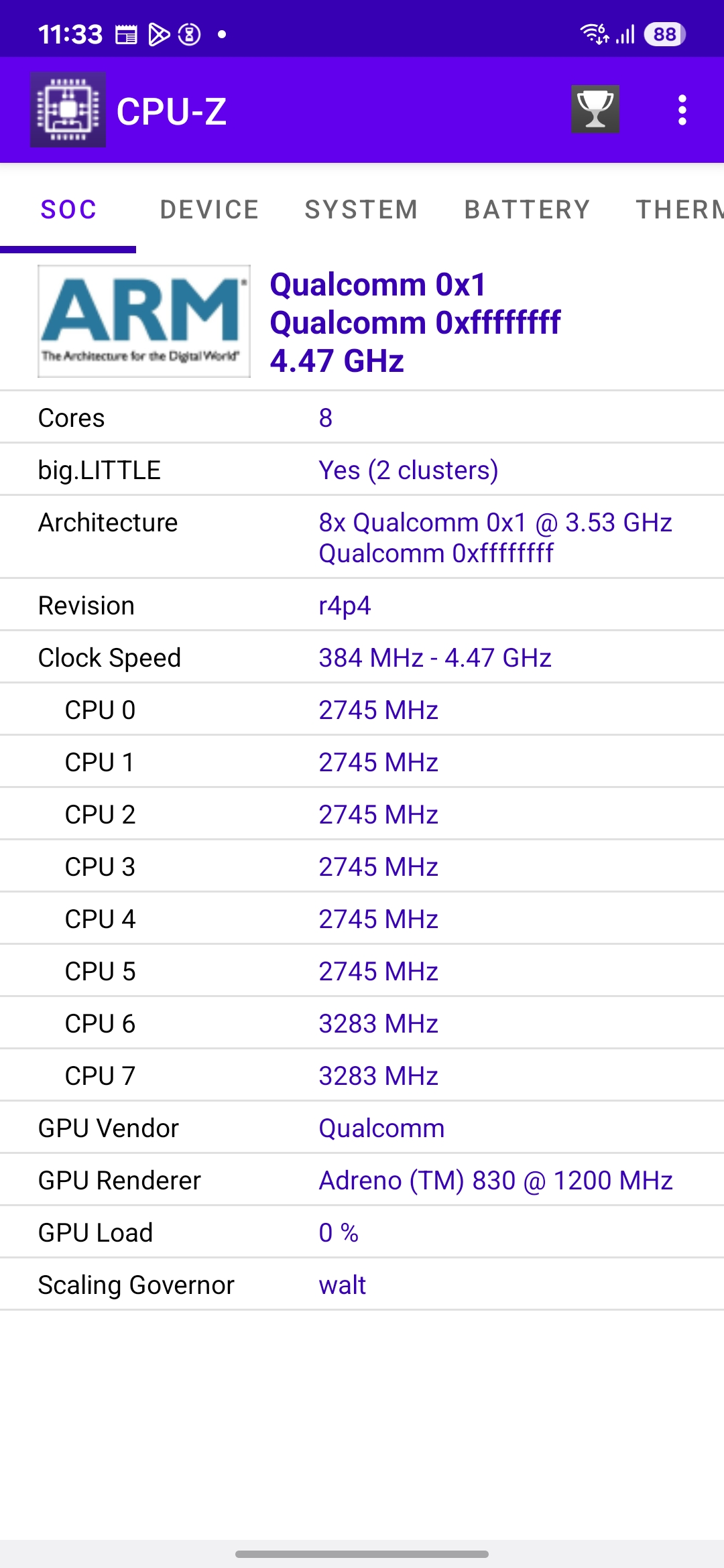Tap the bottom navigation gesture bar
This screenshot has height=1568, width=724.
(x=362, y=1553)
